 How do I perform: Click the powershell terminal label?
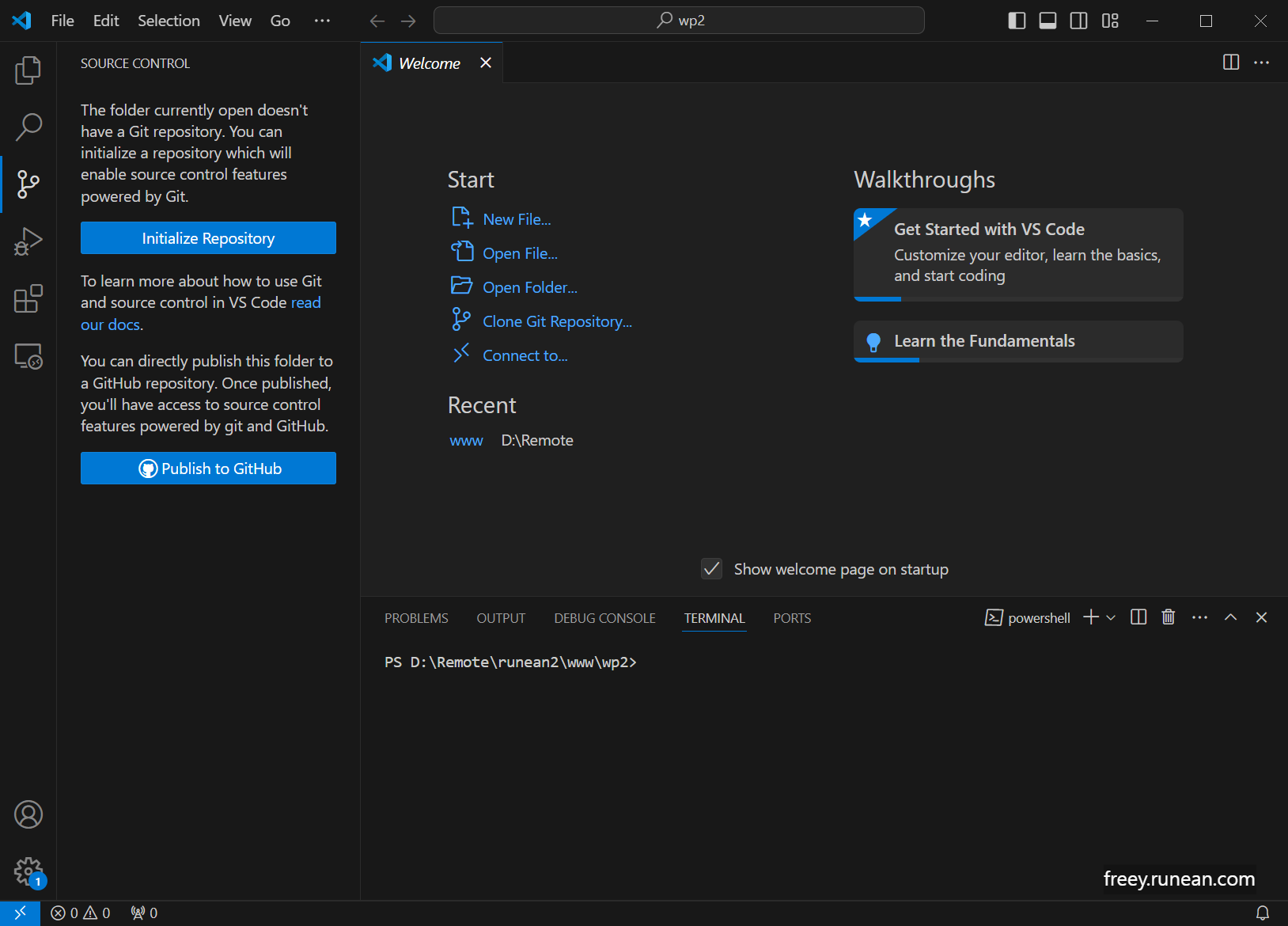pyautogui.click(x=1028, y=618)
